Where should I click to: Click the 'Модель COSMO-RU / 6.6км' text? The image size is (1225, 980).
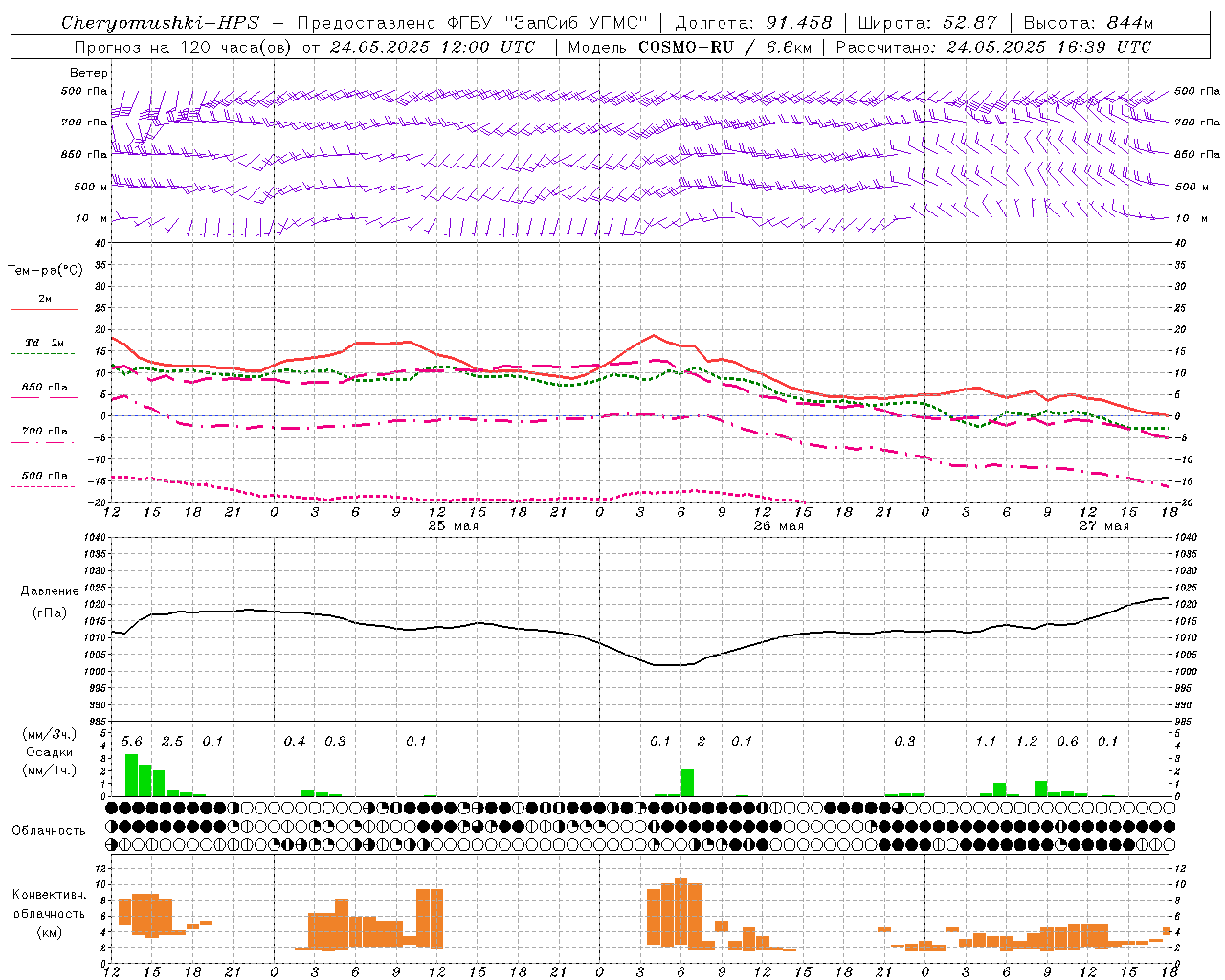690,47
